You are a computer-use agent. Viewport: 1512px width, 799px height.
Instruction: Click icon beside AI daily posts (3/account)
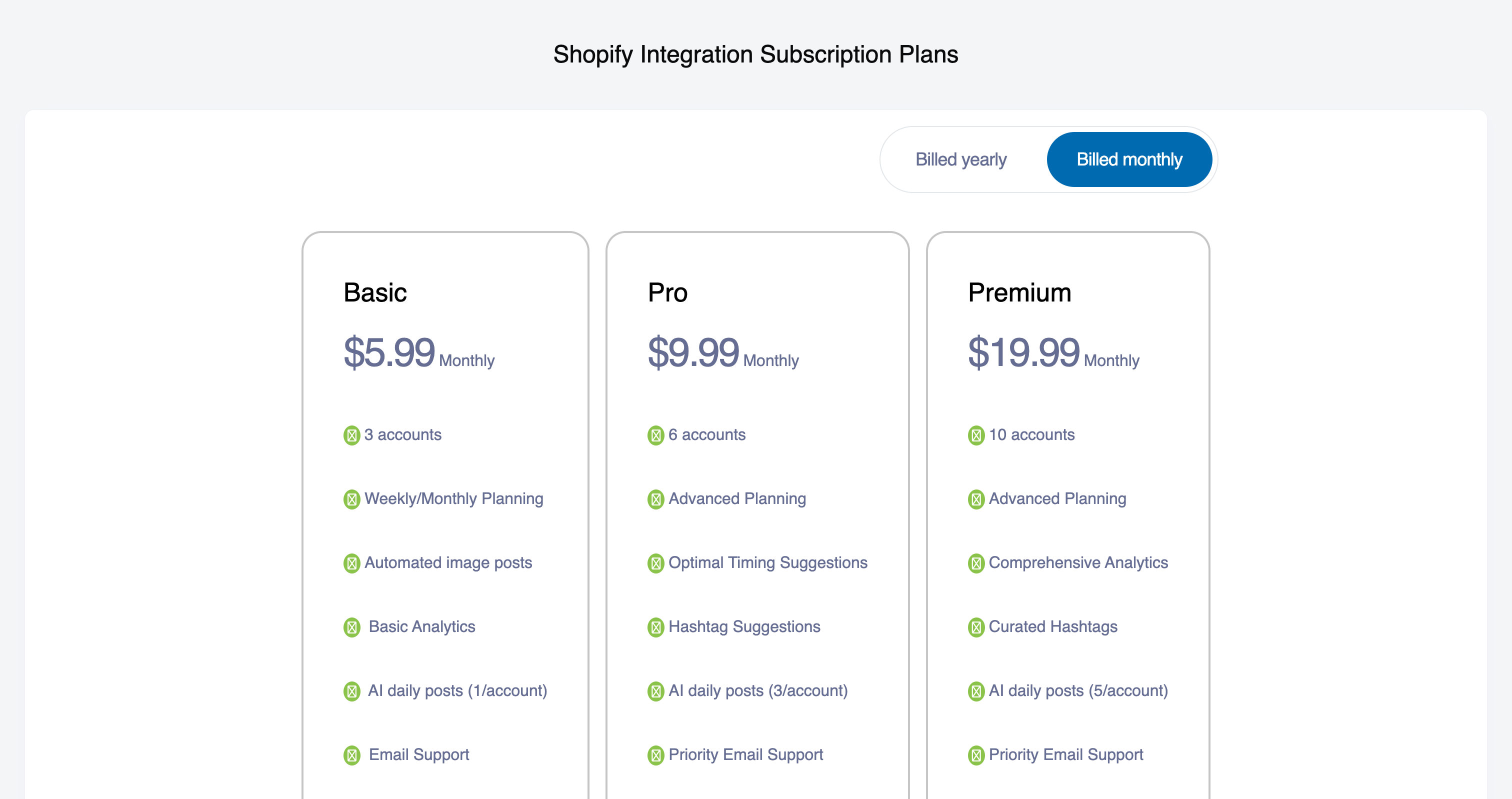[x=655, y=691]
